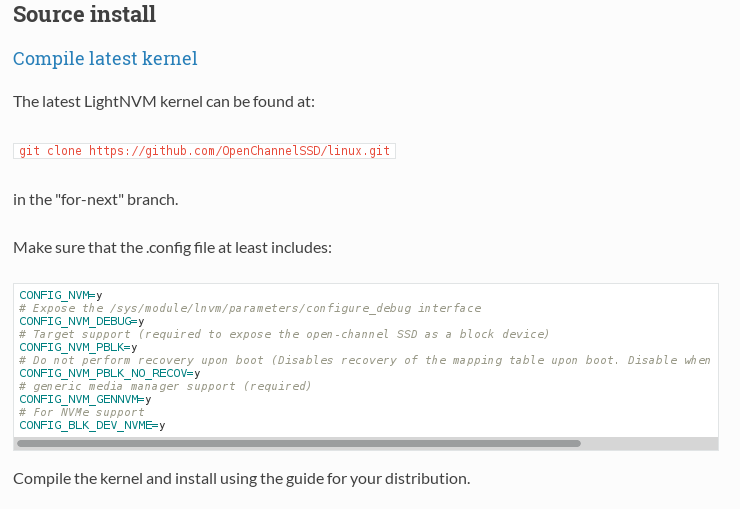
Task: Click the horizontal scrollbar thumb under config block
Action: (299, 443)
